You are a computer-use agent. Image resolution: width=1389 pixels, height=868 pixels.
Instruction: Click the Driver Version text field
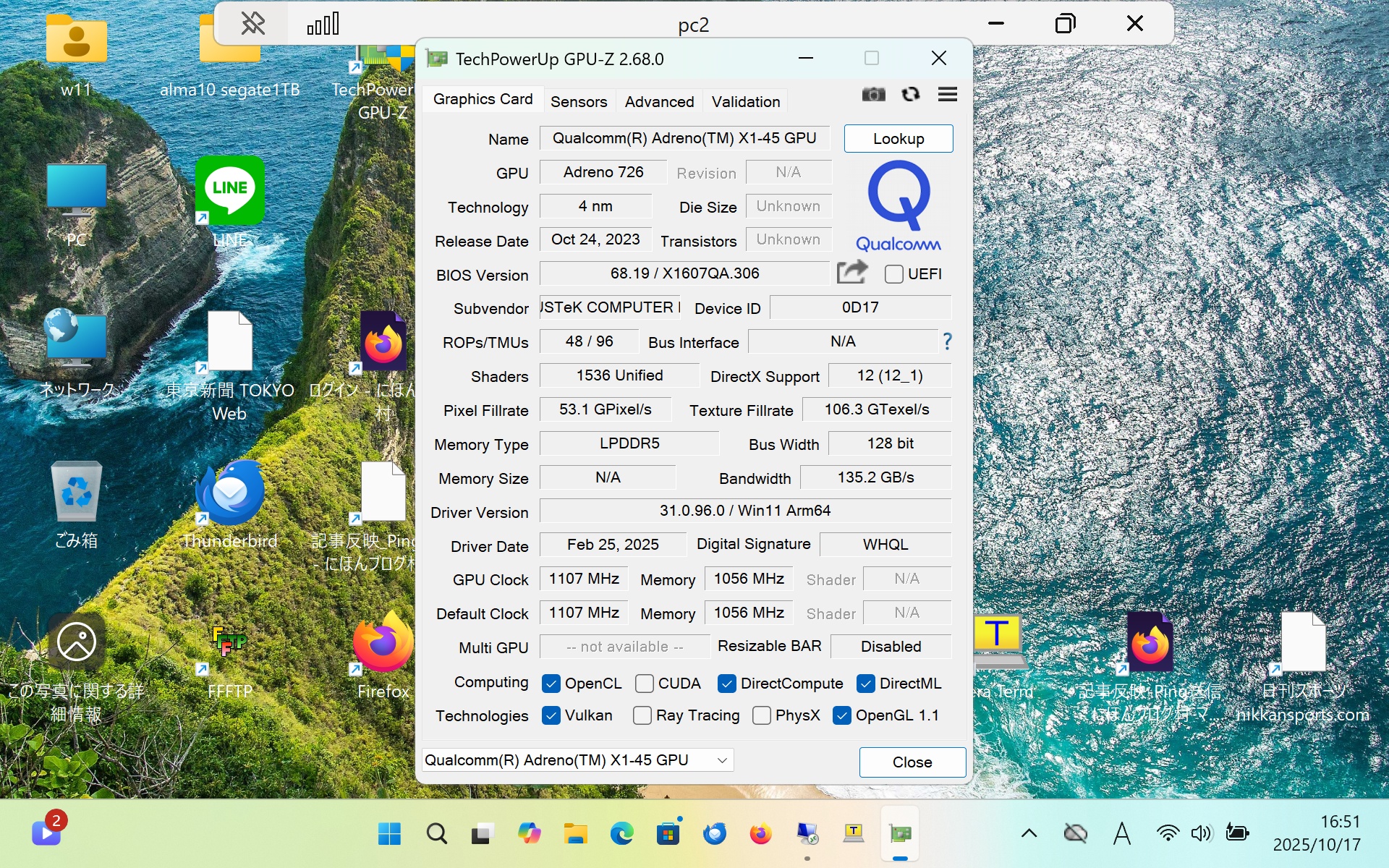744,511
